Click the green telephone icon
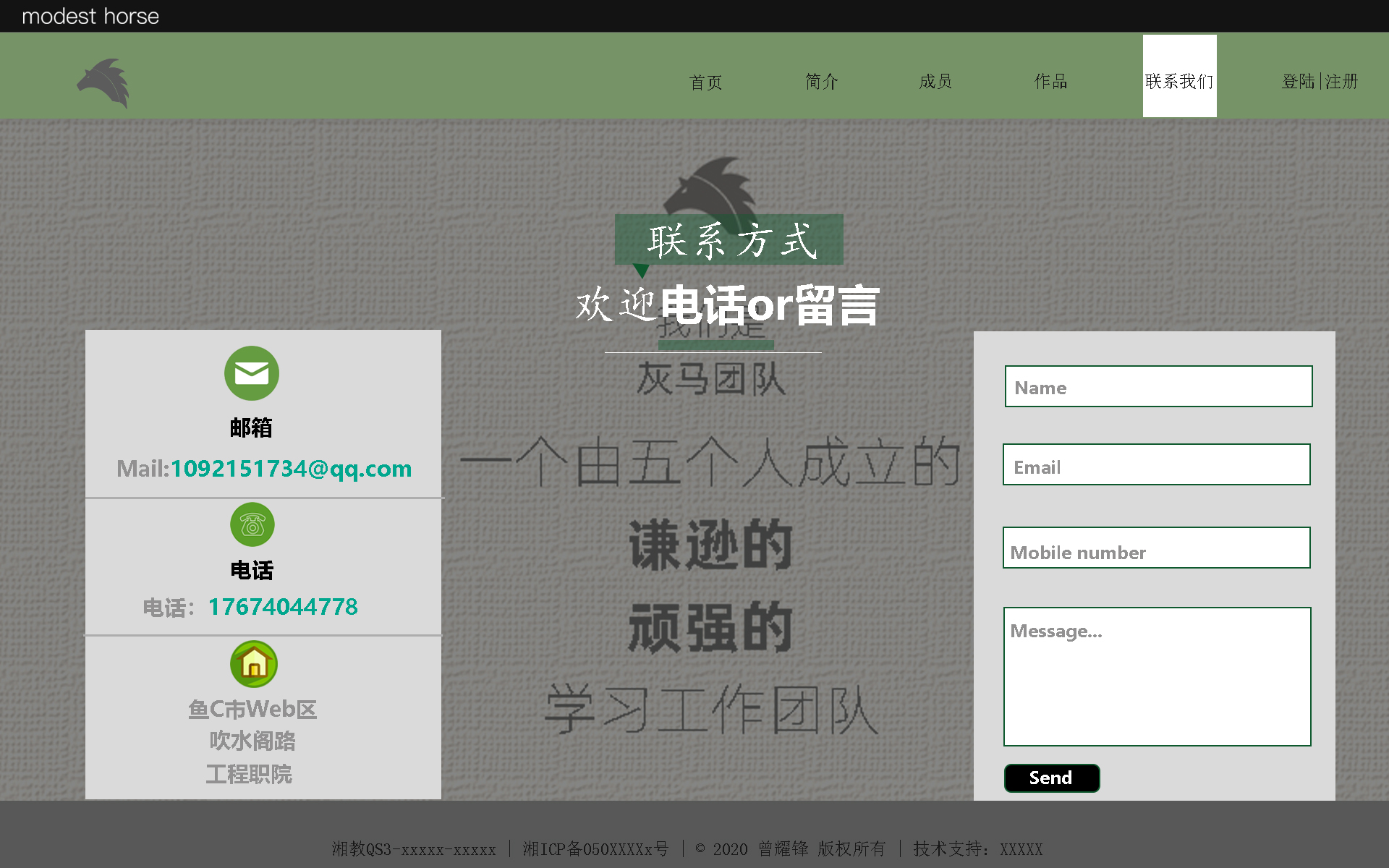Viewport: 1389px width, 868px height. click(252, 525)
